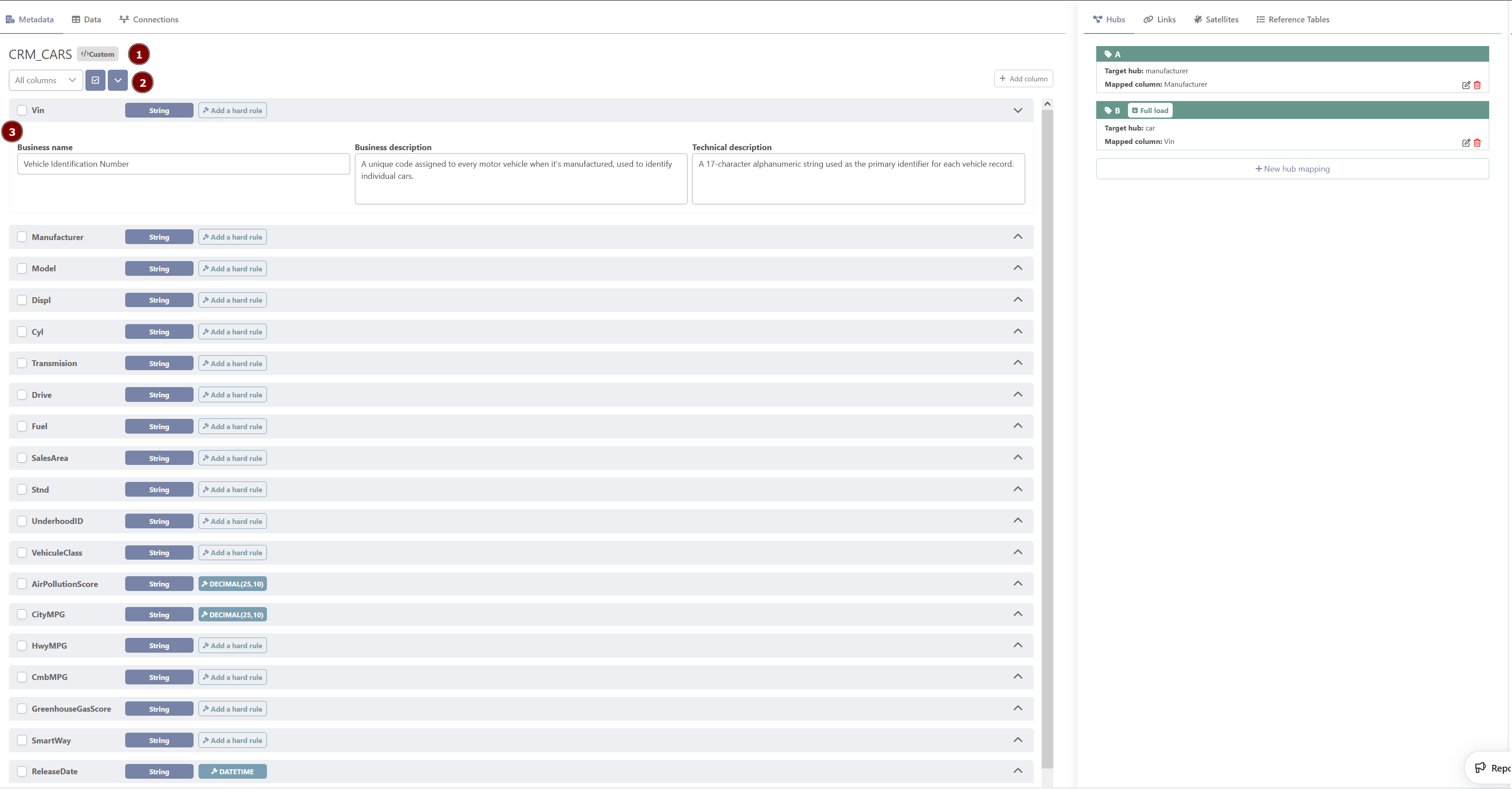Add a hard rule to Transmision
This screenshot has height=789, width=1512.
click(232, 363)
